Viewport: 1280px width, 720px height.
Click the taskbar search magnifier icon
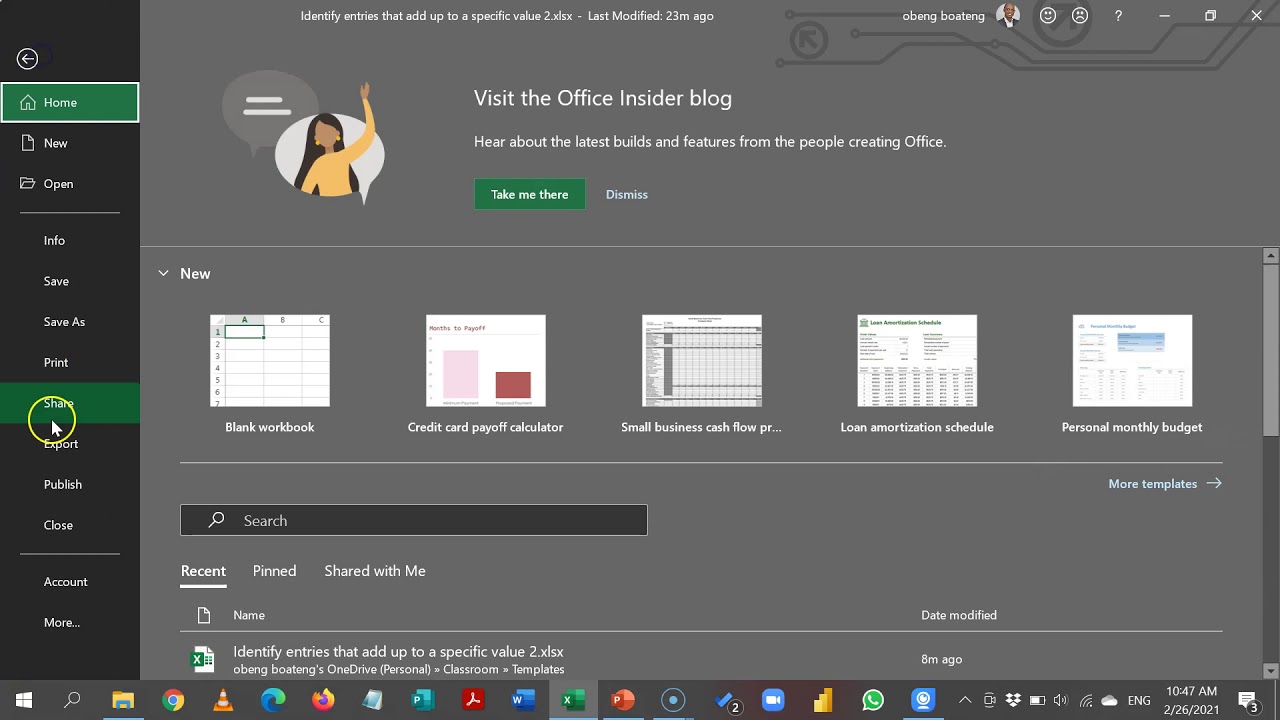coord(72,700)
